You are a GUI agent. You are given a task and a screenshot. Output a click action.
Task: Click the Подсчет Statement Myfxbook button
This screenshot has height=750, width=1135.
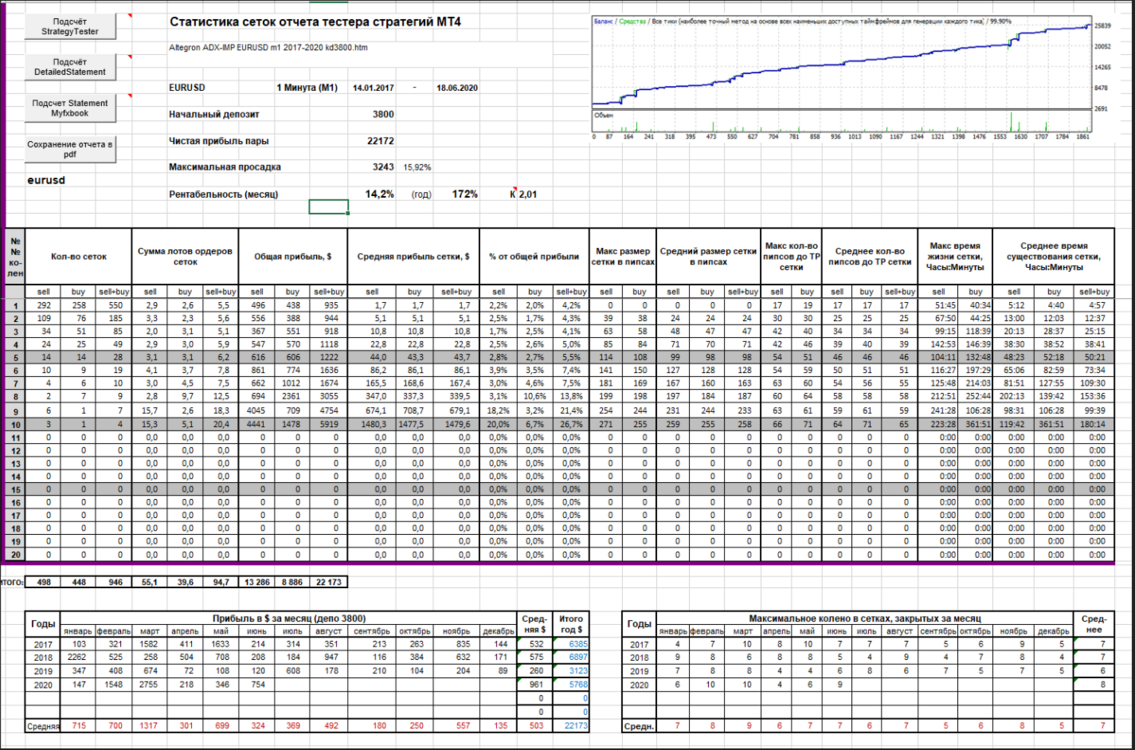[x=69, y=108]
